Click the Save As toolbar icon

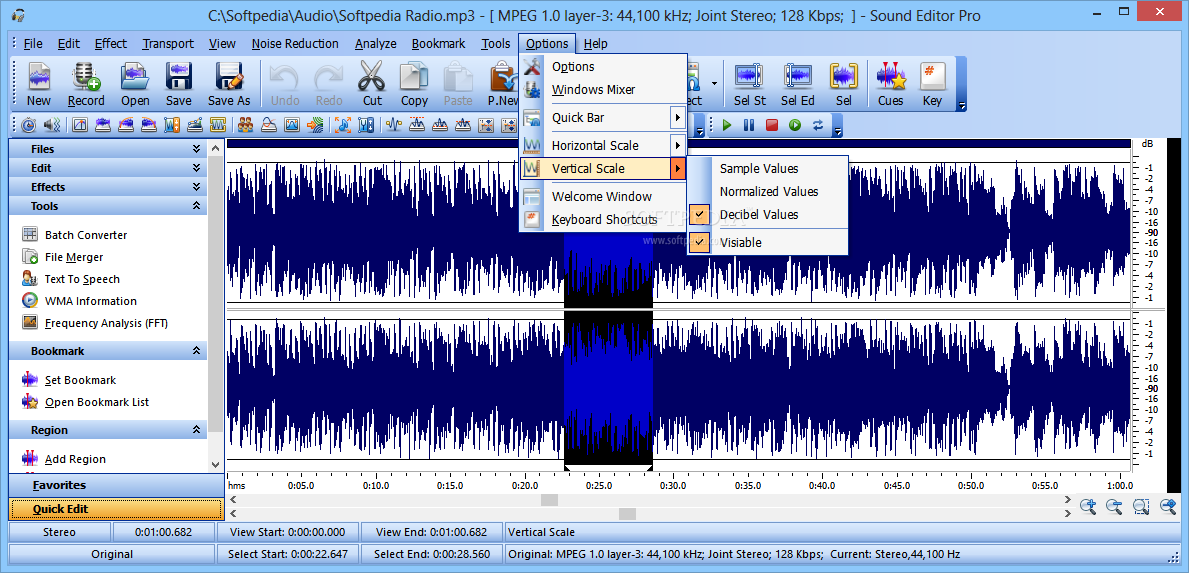pyautogui.click(x=229, y=77)
